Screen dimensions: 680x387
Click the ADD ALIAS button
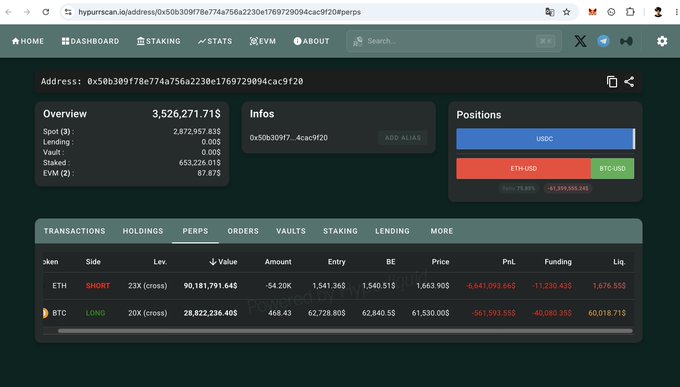coord(403,138)
